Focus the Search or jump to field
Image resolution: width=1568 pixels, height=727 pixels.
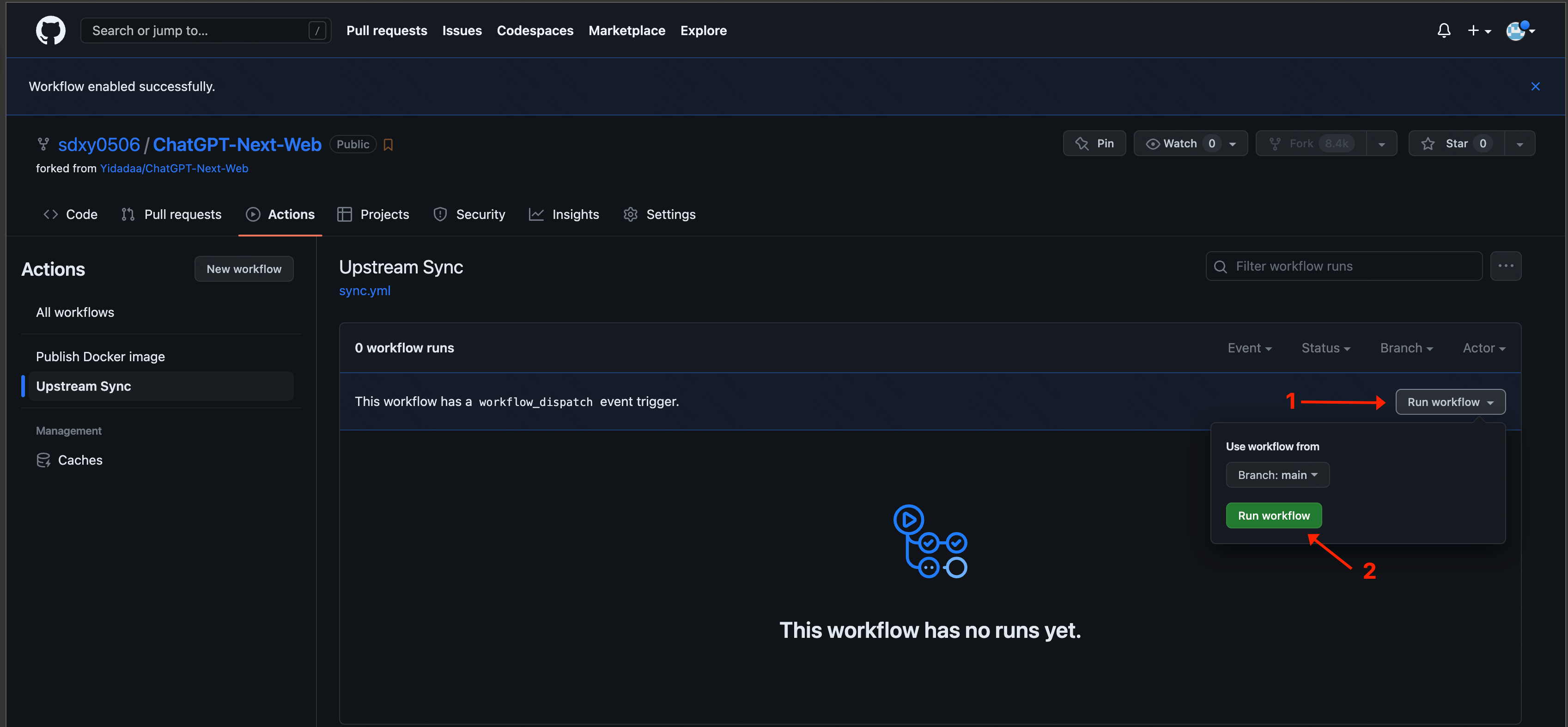click(206, 30)
